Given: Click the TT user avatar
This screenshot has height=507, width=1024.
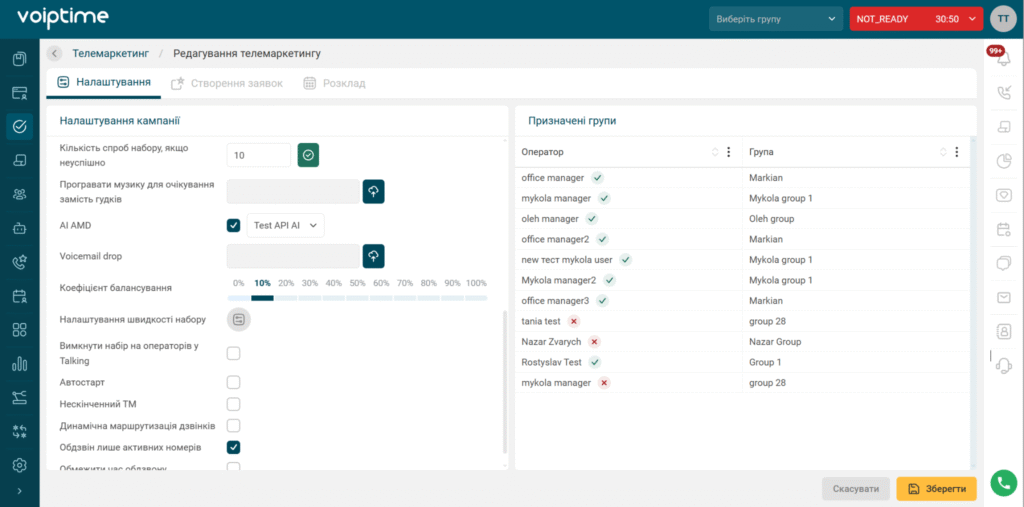Looking at the screenshot, I should (1003, 19).
